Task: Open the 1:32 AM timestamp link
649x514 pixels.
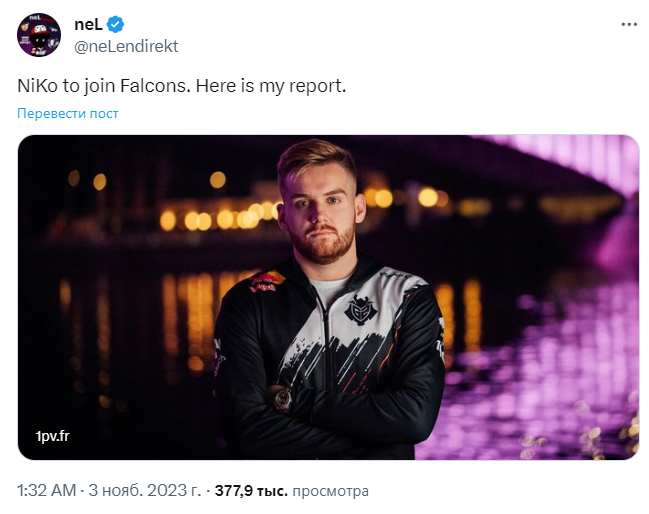Action: (x=46, y=491)
